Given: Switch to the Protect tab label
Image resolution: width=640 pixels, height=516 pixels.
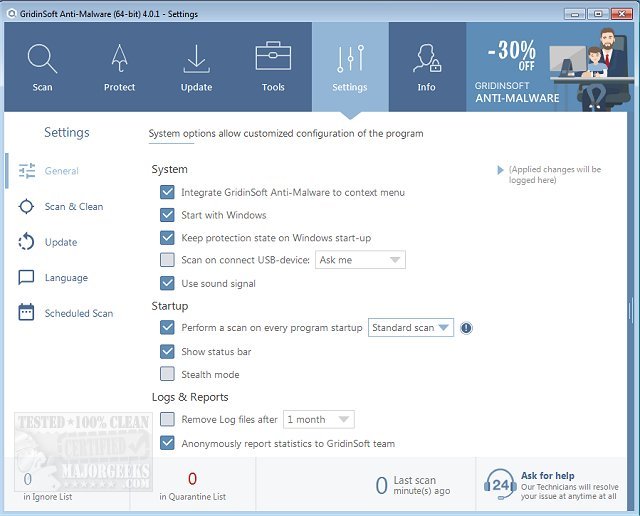Looking at the screenshot, I should point(119,87).
